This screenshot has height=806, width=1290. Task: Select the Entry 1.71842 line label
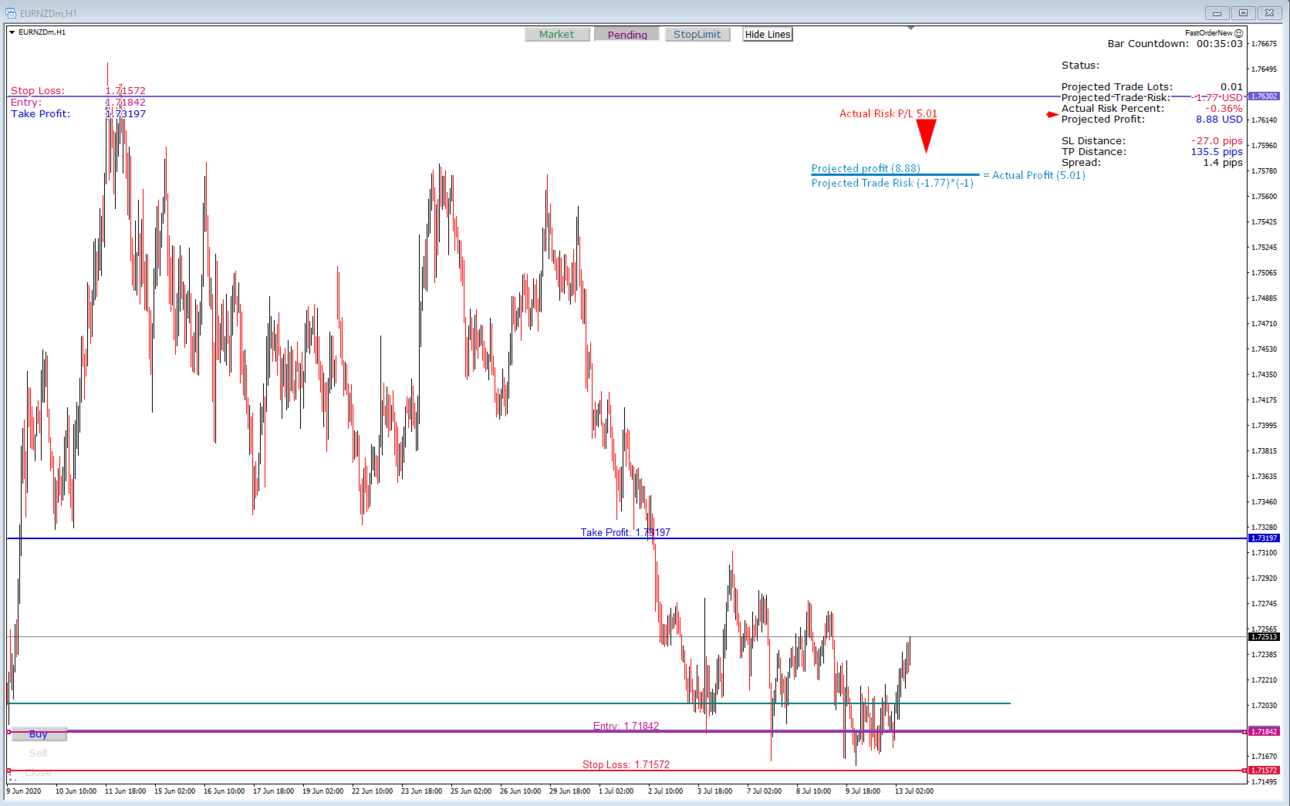[x=626, y=726]
